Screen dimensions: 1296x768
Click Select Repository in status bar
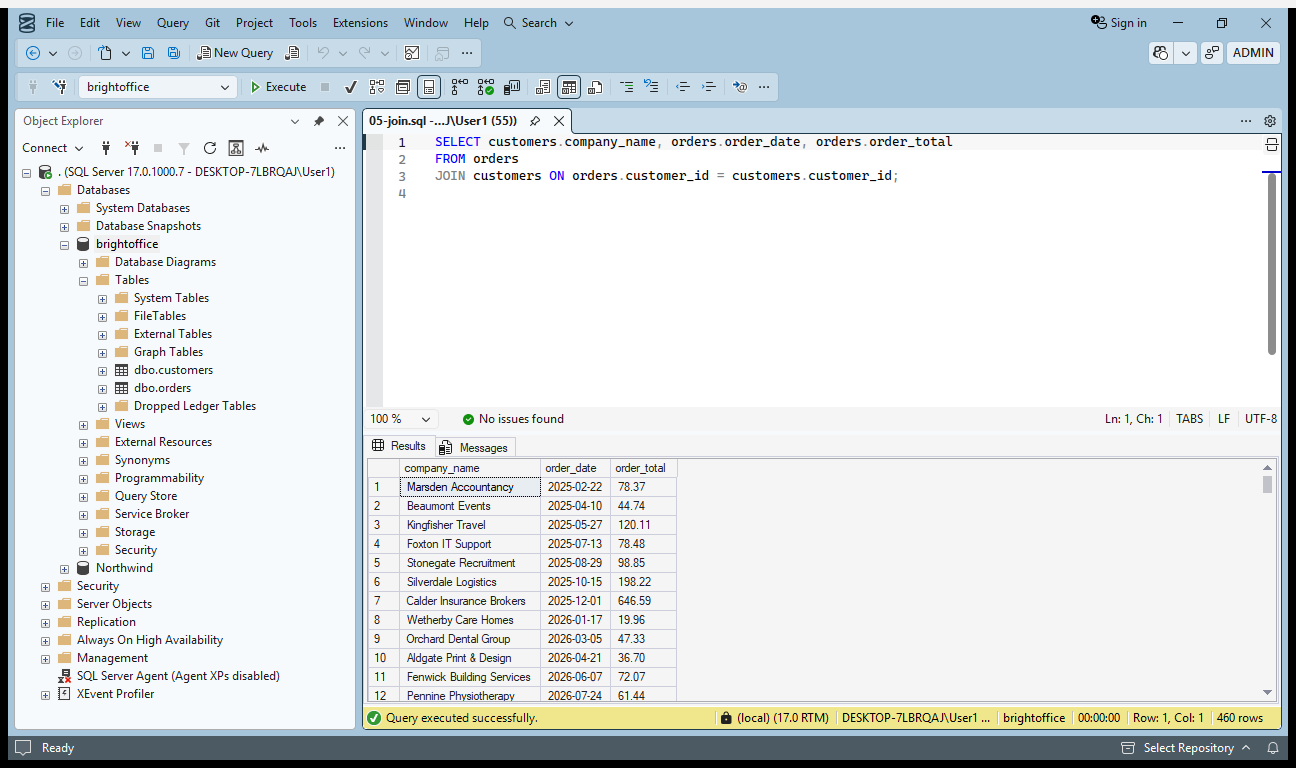click(x=1186, y=748)
